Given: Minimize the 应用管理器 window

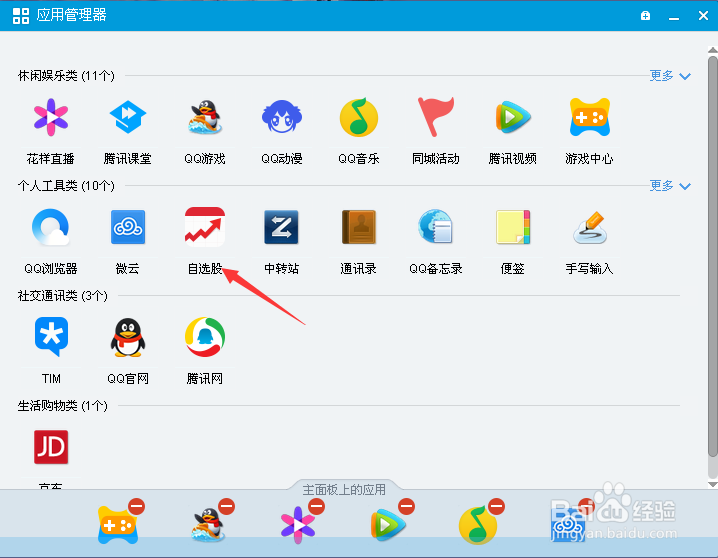Looking at the screenshot, I should [674, 17].
